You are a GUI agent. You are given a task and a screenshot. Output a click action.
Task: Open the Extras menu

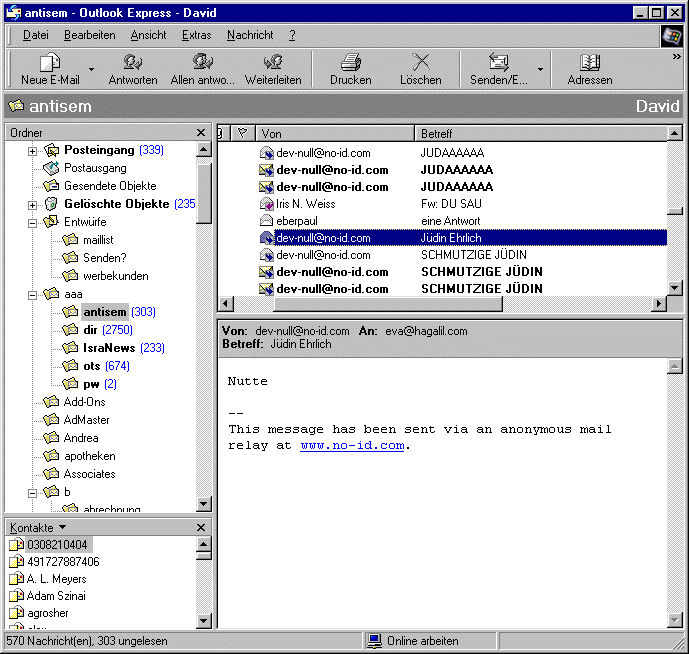(196, 35)
